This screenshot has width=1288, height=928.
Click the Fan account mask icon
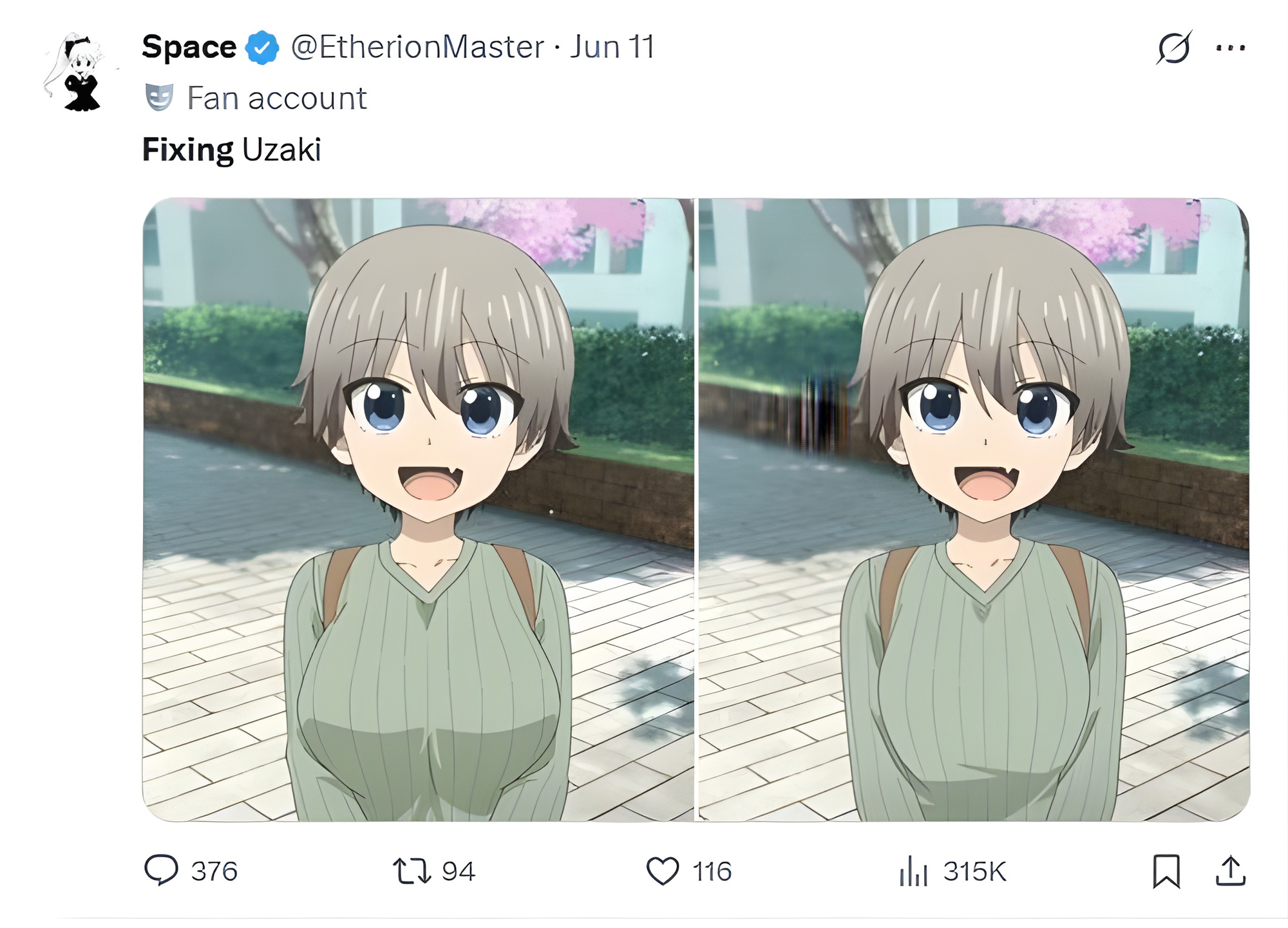tap(159, 98)
